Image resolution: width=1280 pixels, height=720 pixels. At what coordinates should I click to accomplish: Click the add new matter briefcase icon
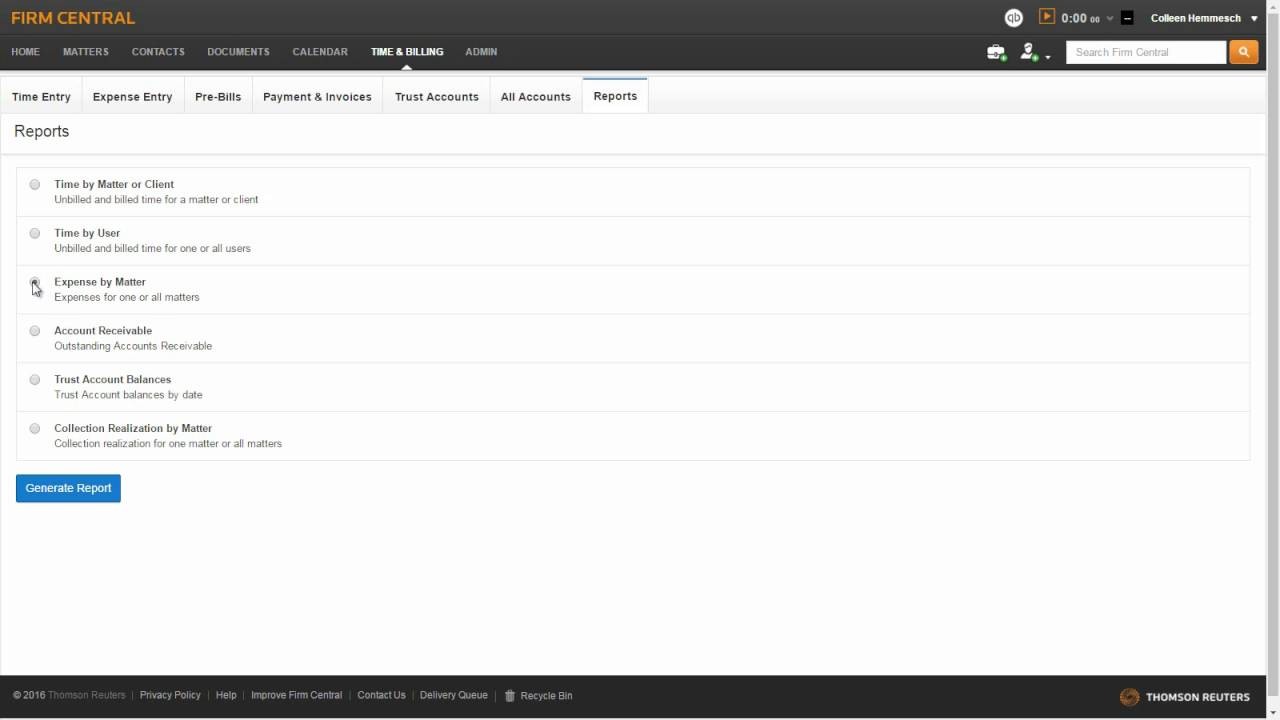[995, 52]
